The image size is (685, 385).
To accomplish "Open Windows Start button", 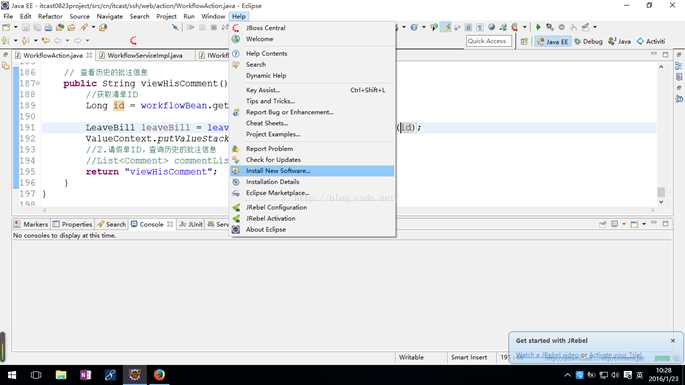I will (12, 375).
